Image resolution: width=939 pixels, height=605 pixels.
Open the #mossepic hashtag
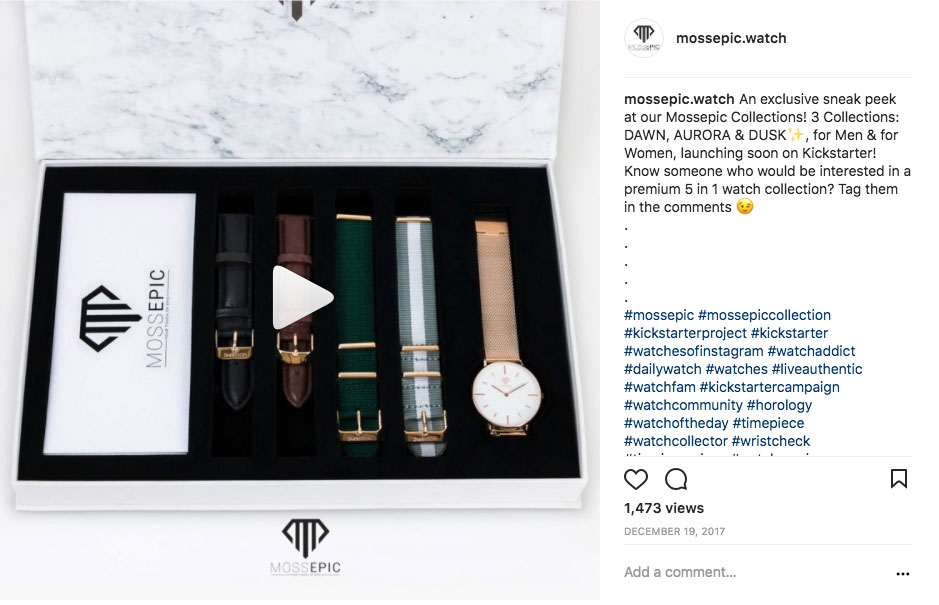(659, 315)
